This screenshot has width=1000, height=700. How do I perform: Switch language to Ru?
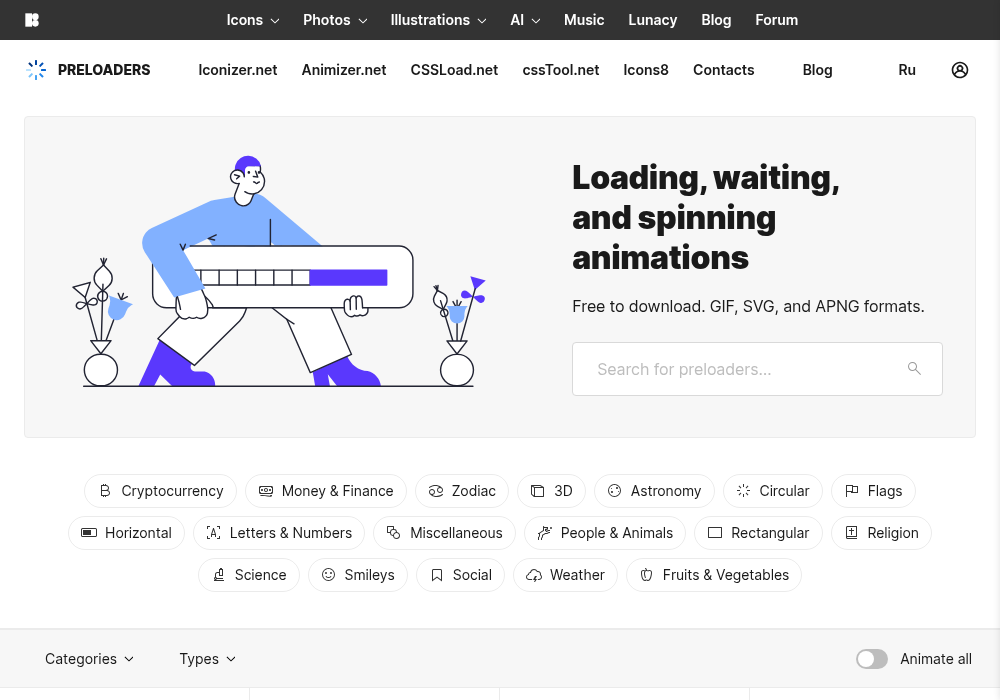[906, 70]
